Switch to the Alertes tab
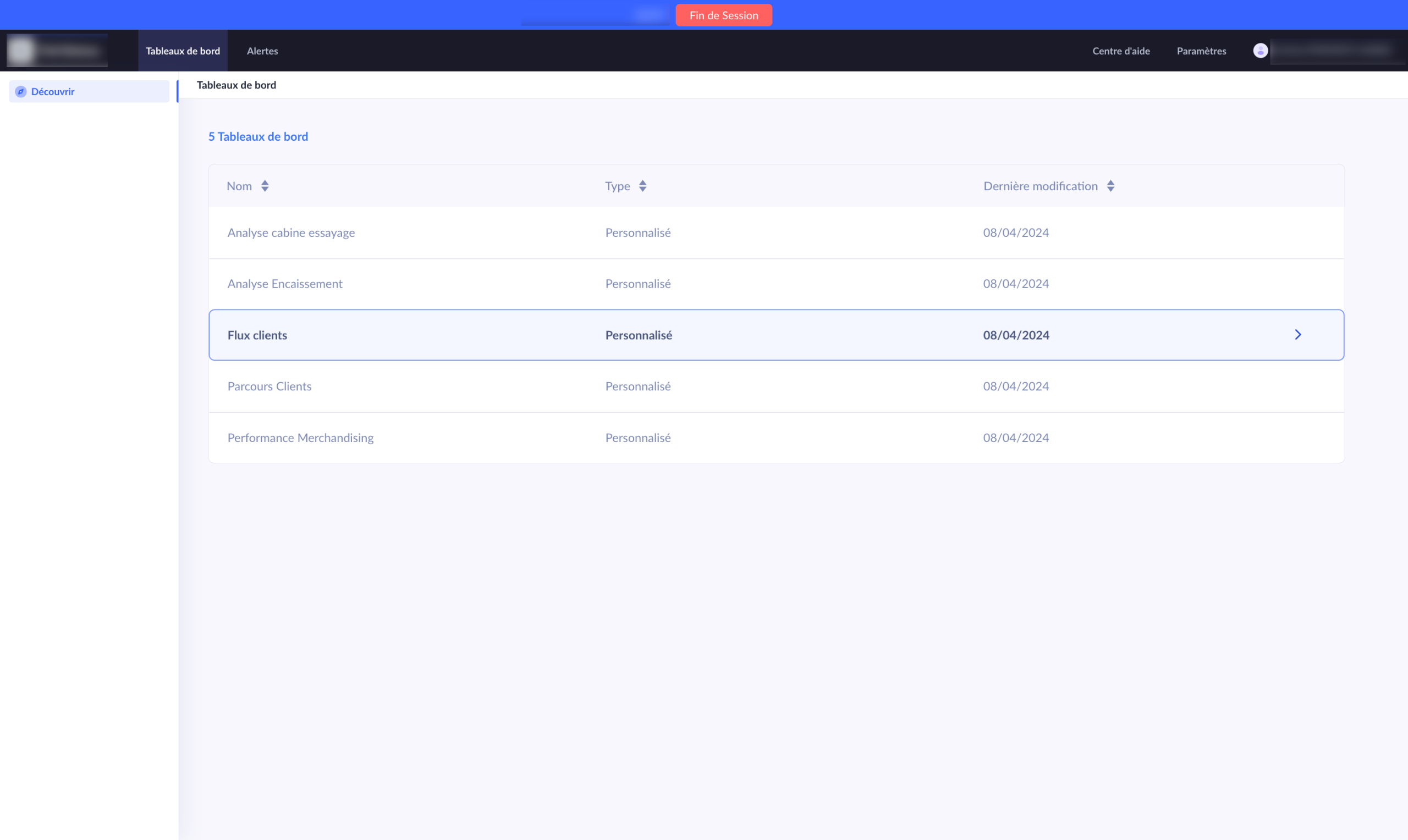The image size is (1408, 840). point(262,51)
